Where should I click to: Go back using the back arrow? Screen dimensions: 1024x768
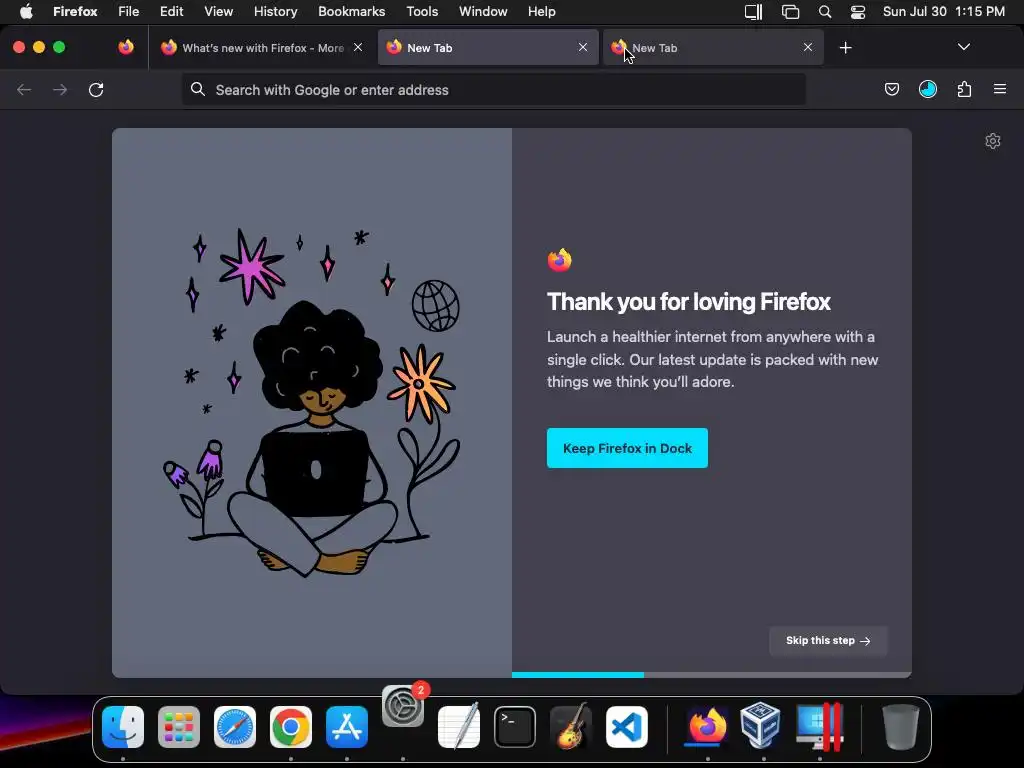(24, 89)
